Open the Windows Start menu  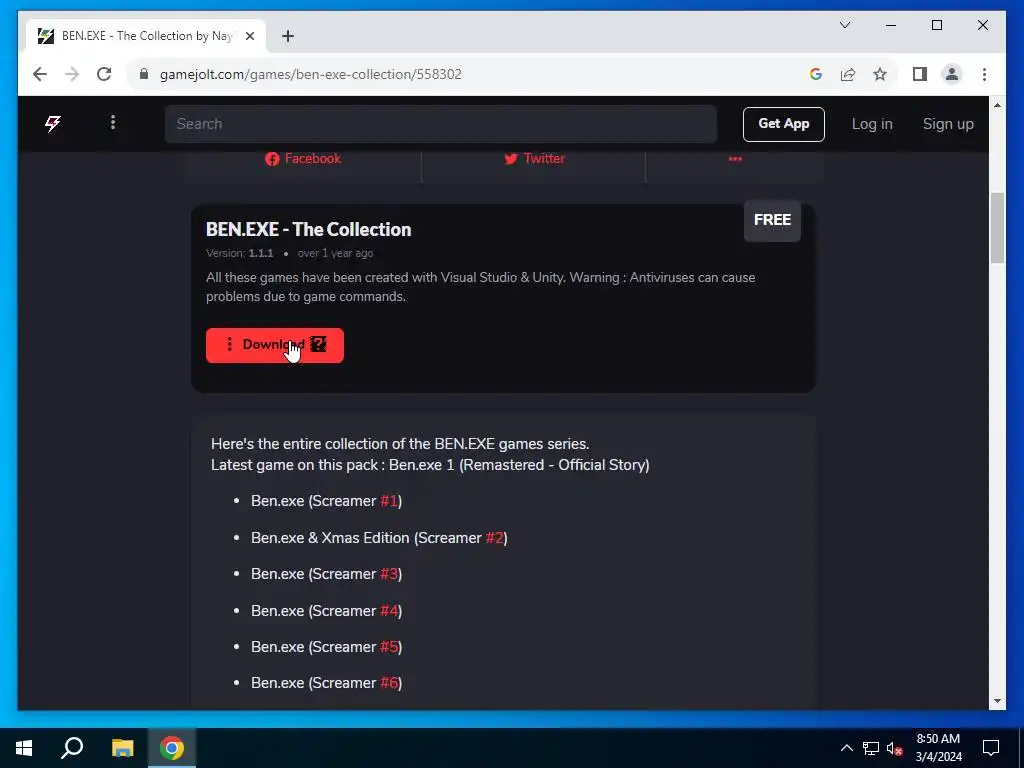tap(24, 748)
